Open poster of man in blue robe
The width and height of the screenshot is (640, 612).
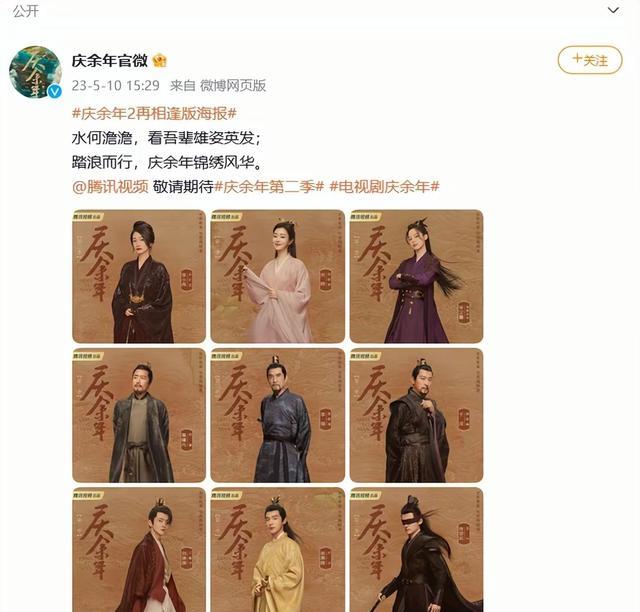click(x=278, y=415)
